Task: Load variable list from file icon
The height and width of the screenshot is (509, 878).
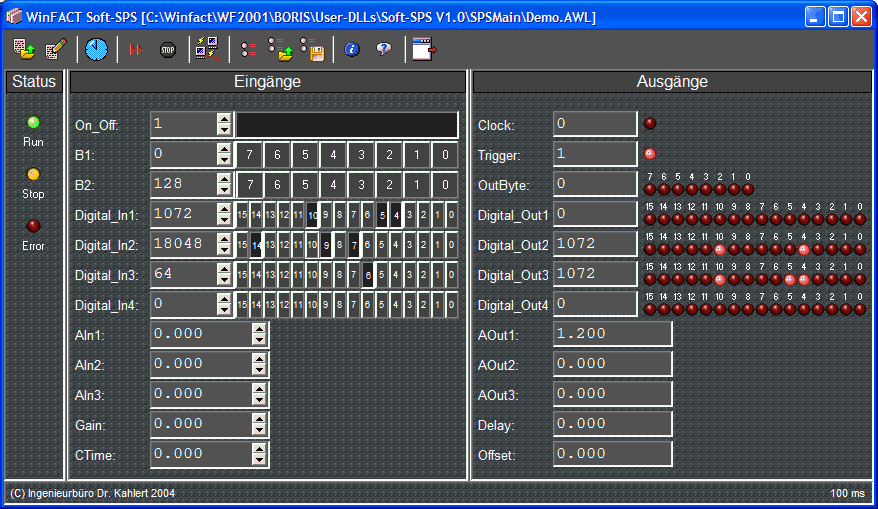Action: (281, 49)
